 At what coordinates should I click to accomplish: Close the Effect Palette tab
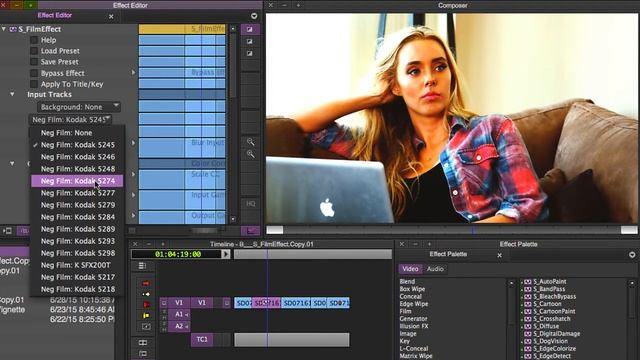(x=500, y=256)
